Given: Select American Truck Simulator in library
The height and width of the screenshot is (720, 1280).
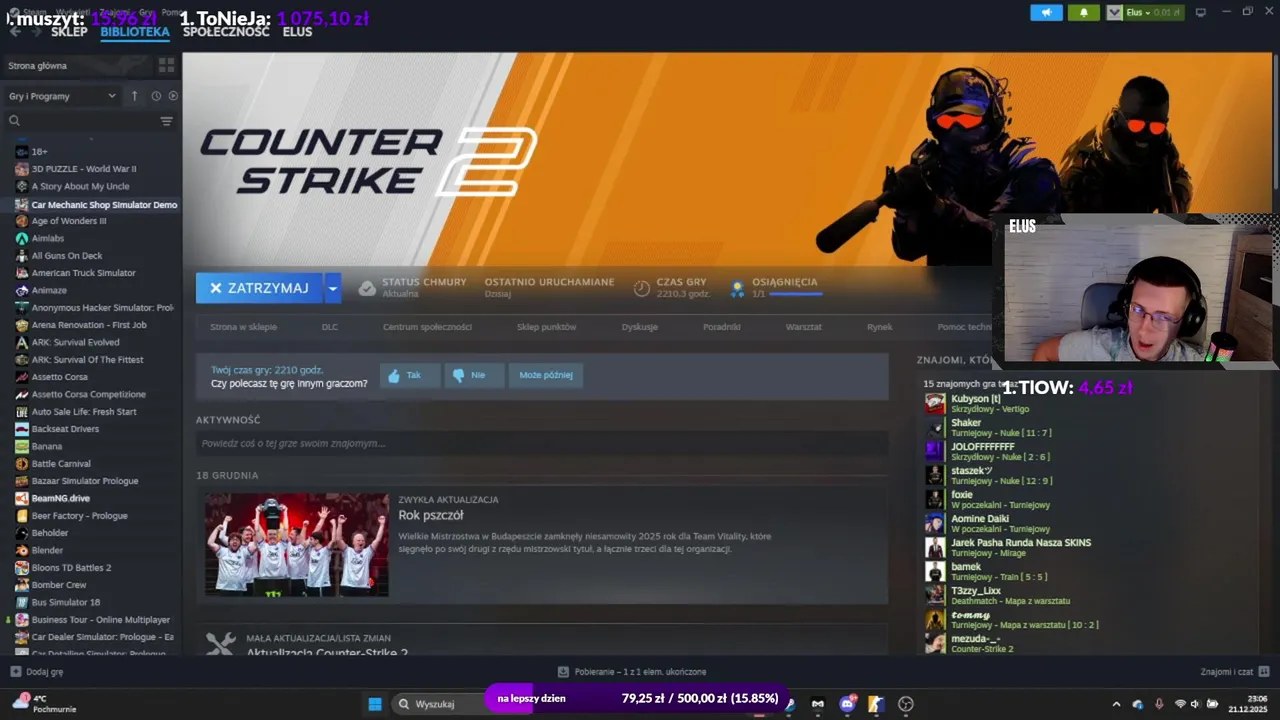Looking at the screenshot, I should (83, 273).
